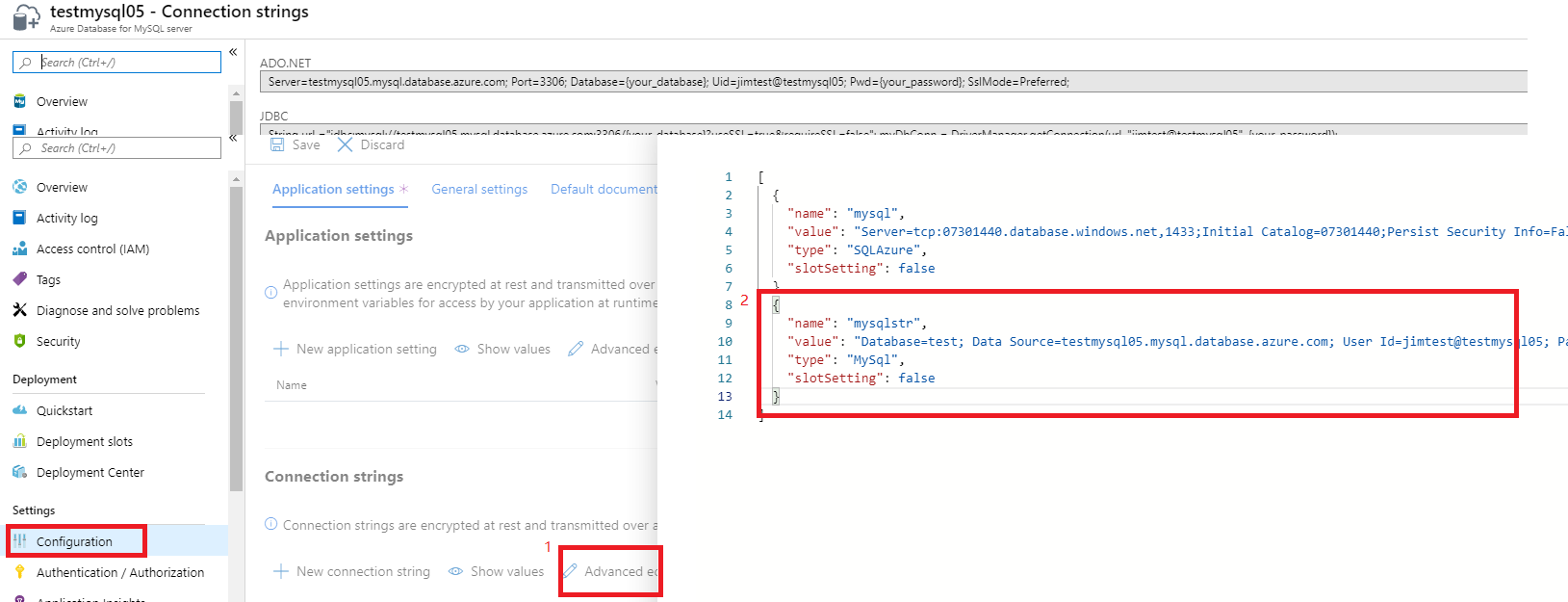Click the pencil icon next to Show values in Application settings
This screenshot has width=1568, height=602.
[576, 349]
